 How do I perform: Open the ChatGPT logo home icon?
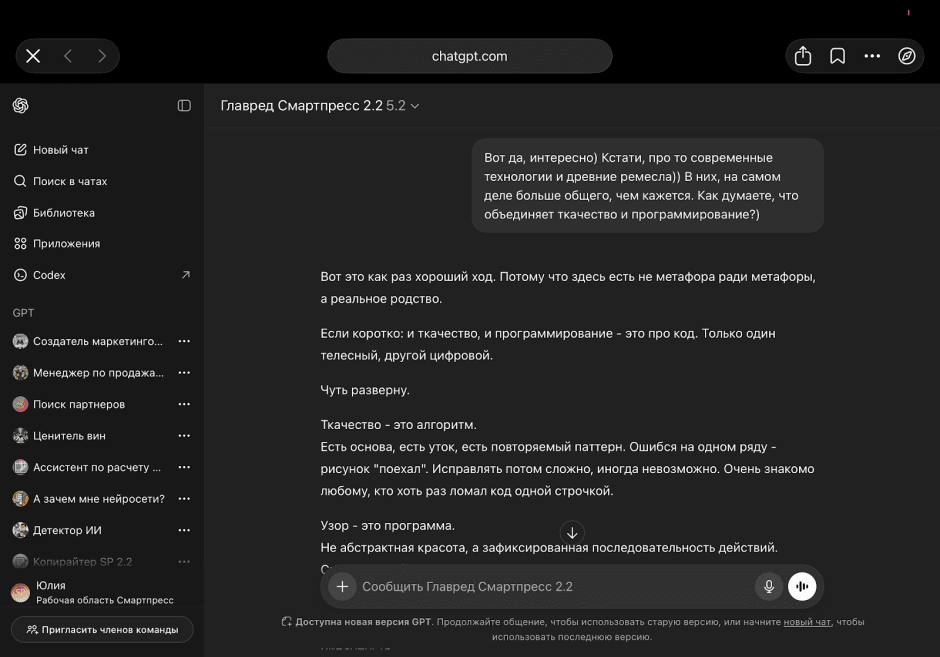(x=19, y=105)
